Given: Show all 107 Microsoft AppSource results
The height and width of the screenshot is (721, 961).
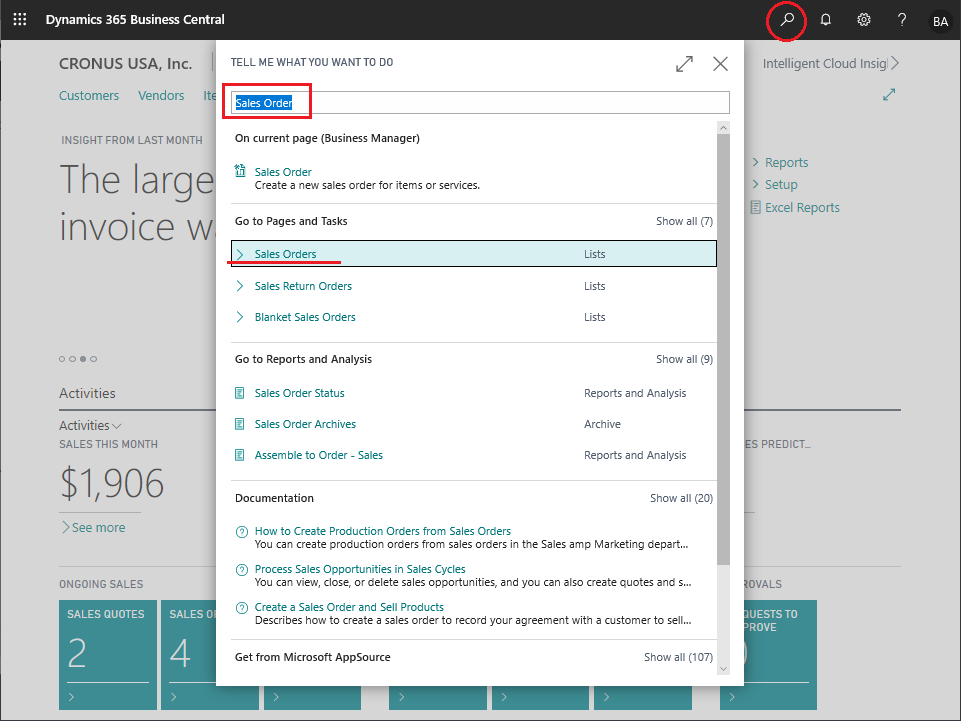Looking at the screenshot, I should point(678,657).
